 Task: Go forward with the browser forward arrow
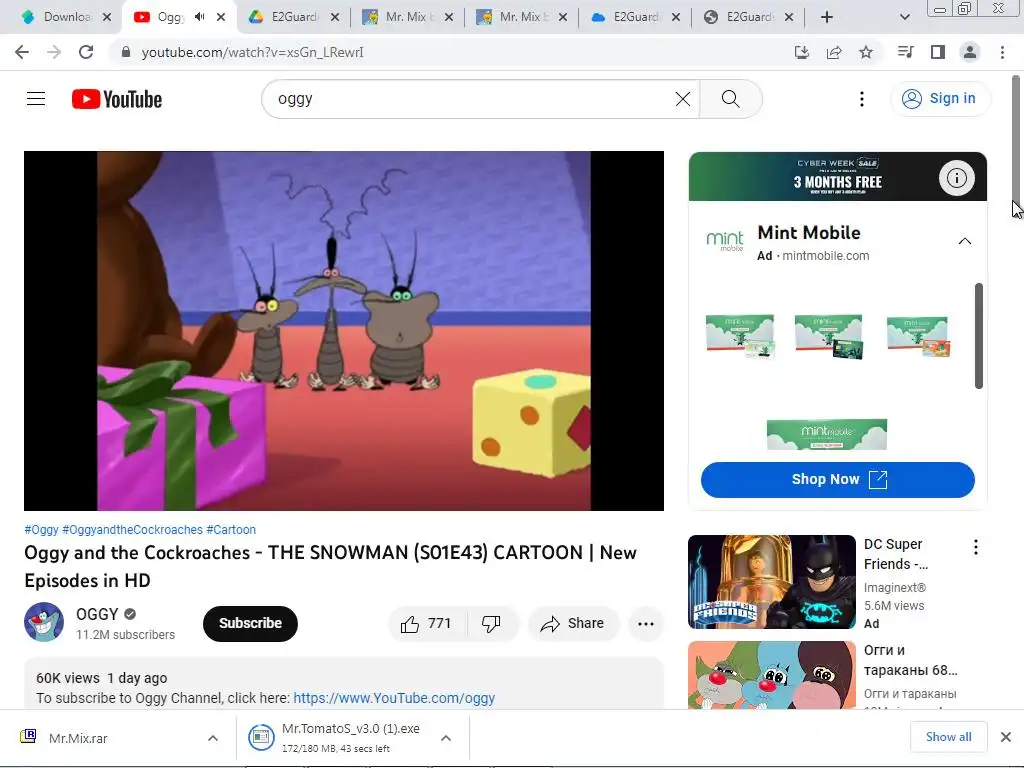pyautogui.click(x=54, y=52)
